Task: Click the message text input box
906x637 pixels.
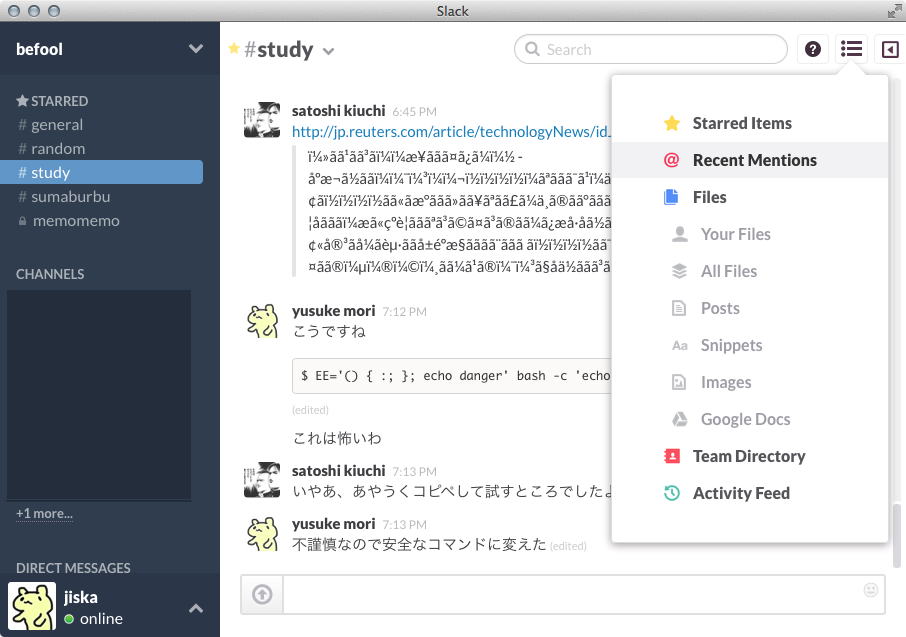Action: click(584, 594)
